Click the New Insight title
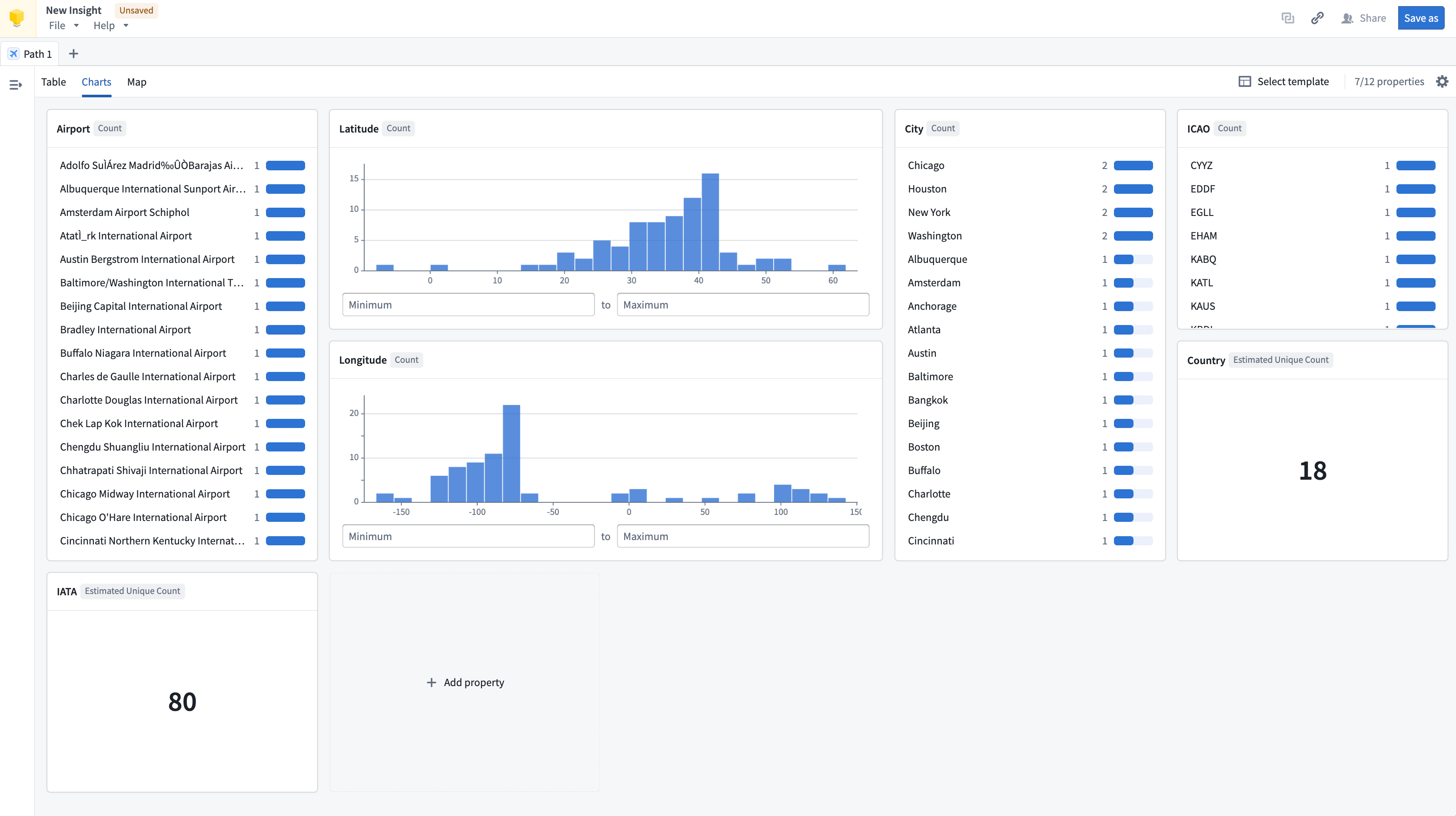 pos(73,10)
